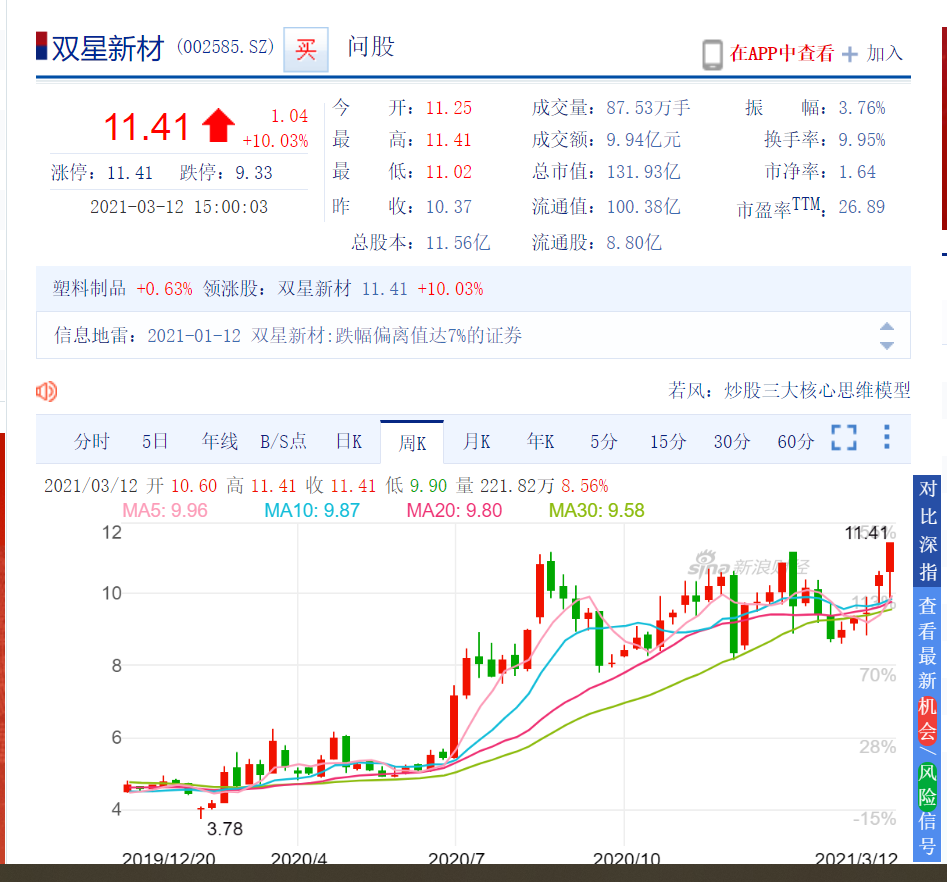Click the 换手率 9.95% value
This screenshot has width=947, height=882.
pos(862,140)
